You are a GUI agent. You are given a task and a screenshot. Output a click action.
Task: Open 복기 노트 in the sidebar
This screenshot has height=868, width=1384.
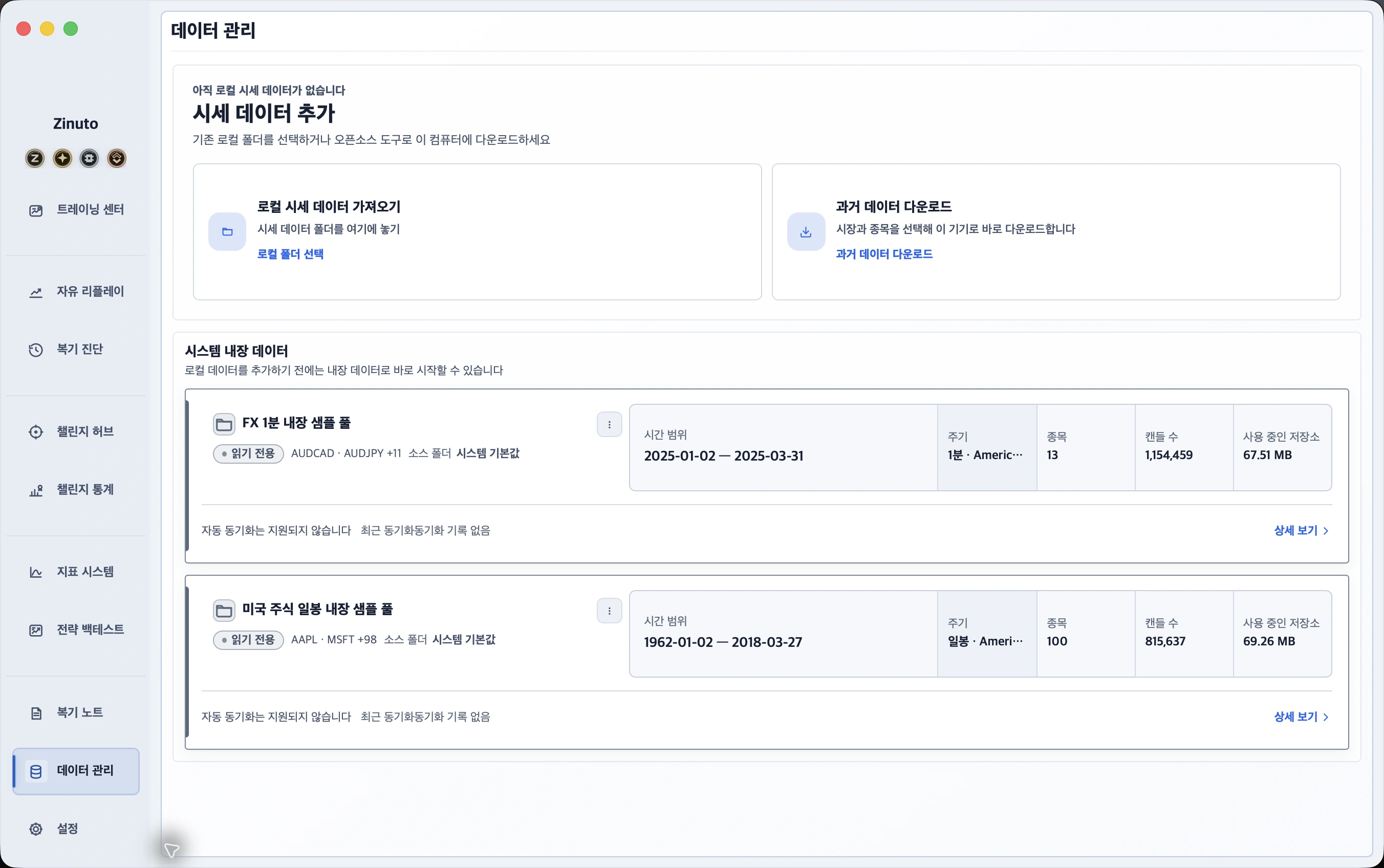(76, 713)
